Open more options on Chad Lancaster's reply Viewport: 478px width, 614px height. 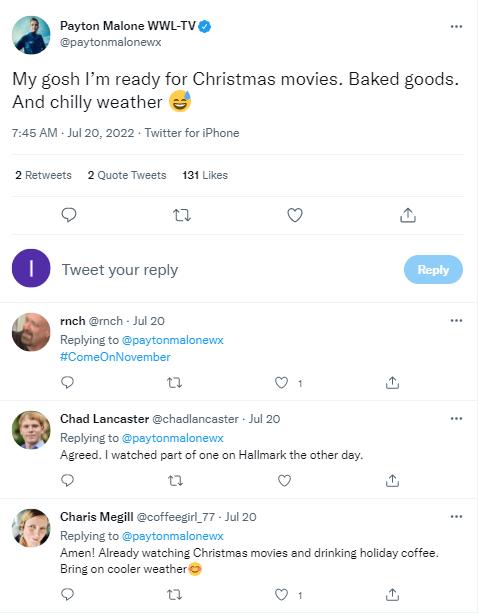click(456, 419)
